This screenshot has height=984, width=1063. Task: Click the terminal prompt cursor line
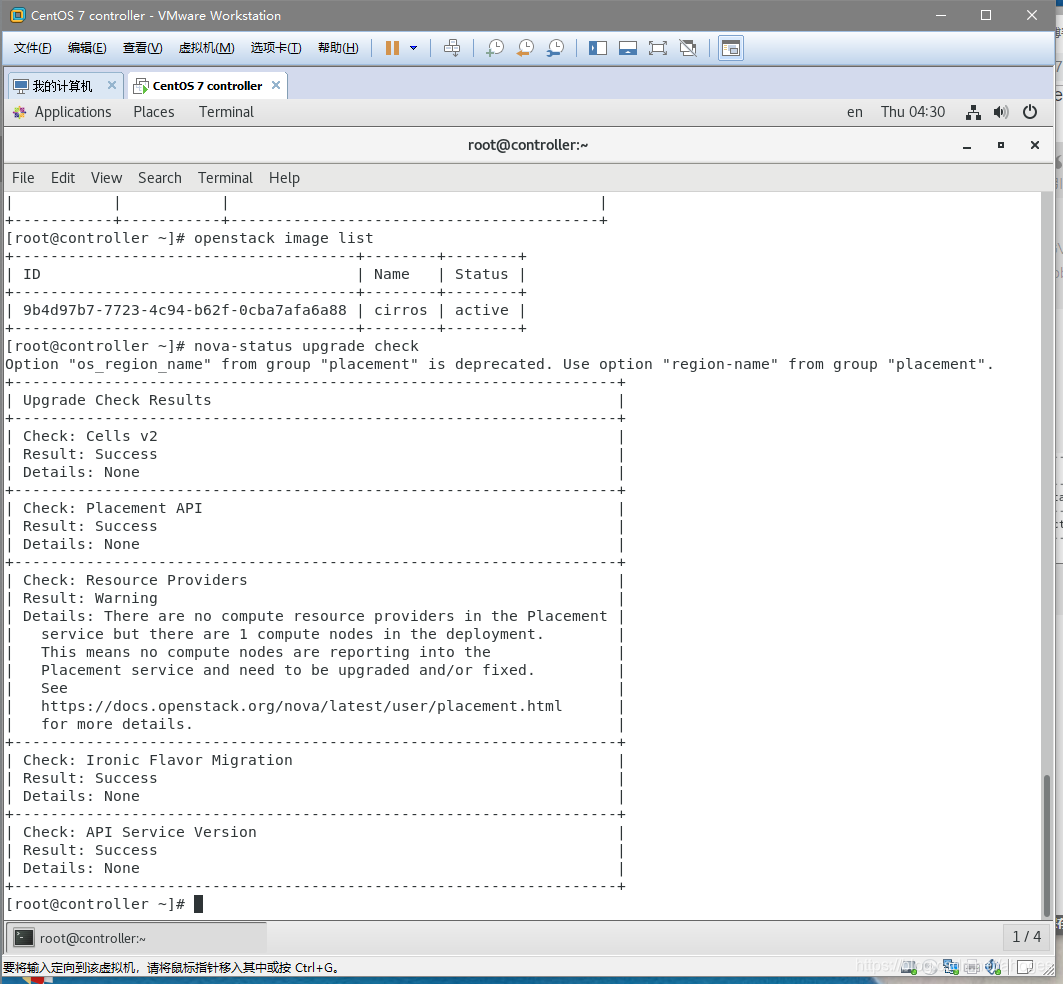104,904
